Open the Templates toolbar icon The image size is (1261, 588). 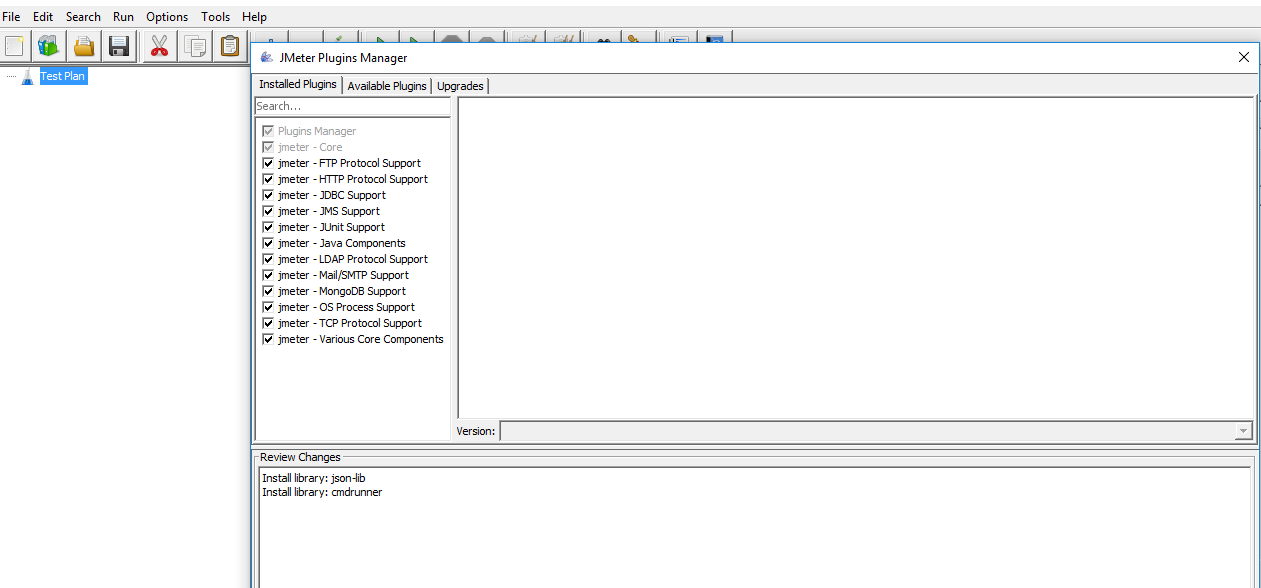[48, 46]
